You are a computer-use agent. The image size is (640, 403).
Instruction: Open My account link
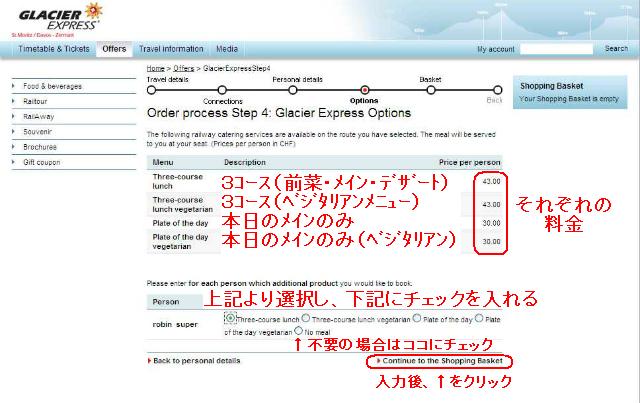[x=496, y=49]
